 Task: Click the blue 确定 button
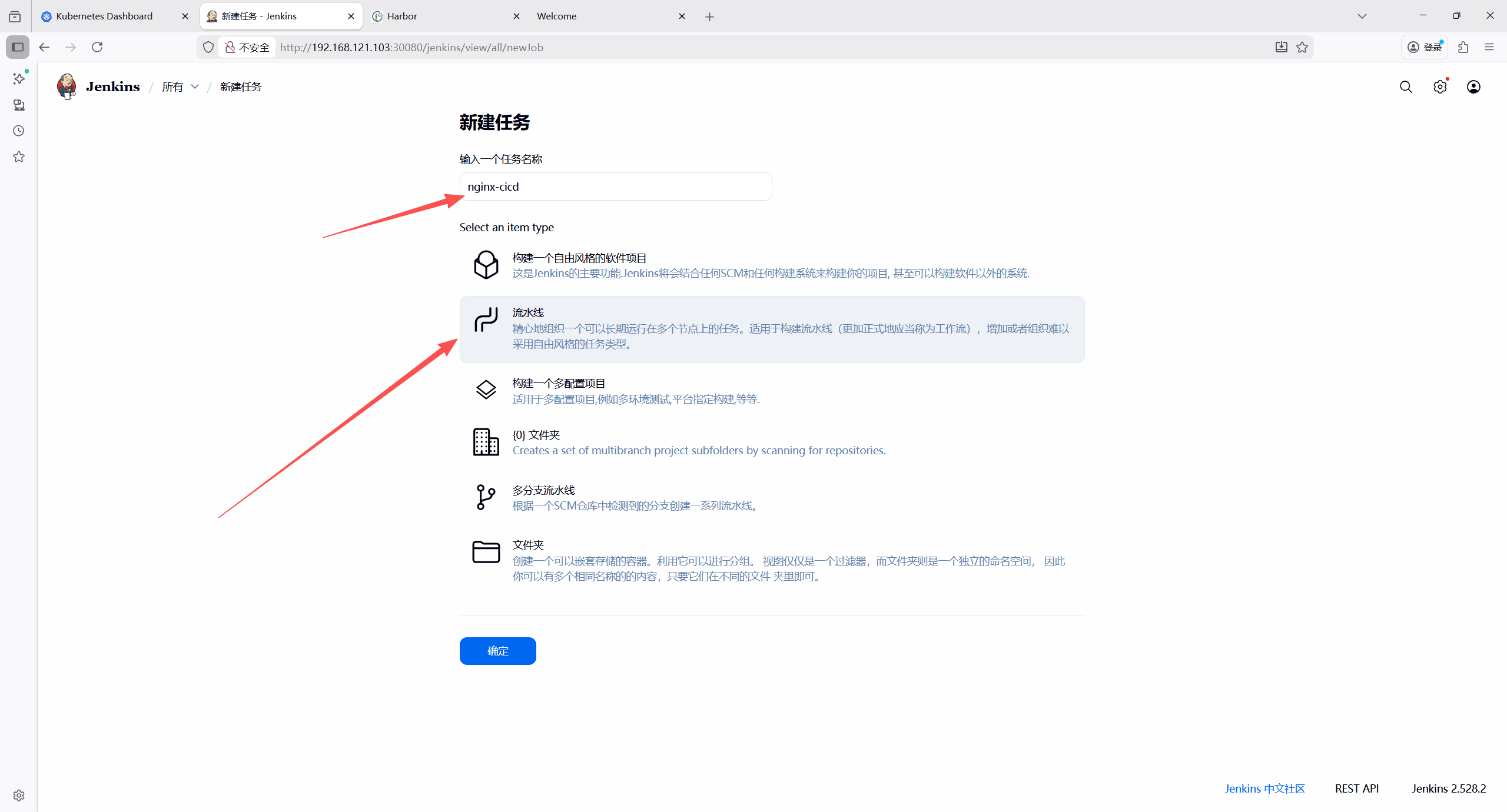[x=497, y=651]
